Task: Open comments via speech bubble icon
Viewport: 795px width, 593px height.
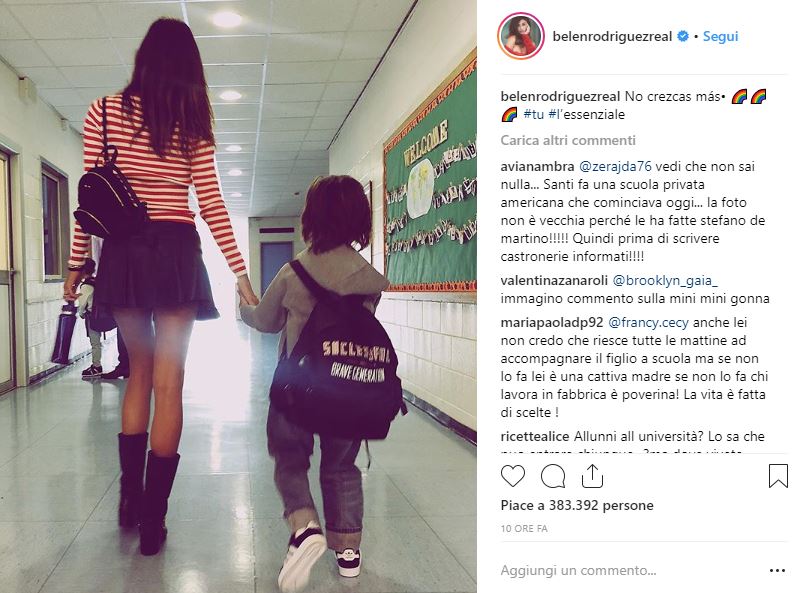Action: coord(553,476)
